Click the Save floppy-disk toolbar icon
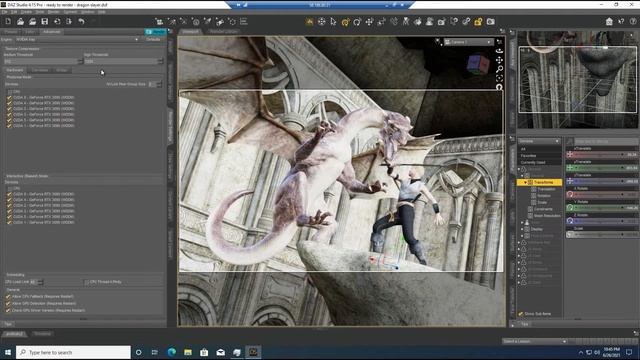Screen dimensions: 640x360 pyautogui.click(x=45, y=21)
